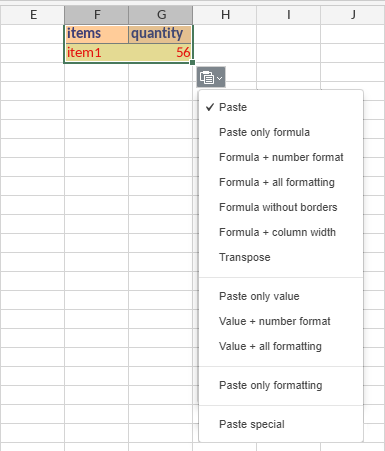Expand the paste options dropdown arrow
The width and height of the screenshot is (385, 451).
pyautogui.click(x=219, y=78)
